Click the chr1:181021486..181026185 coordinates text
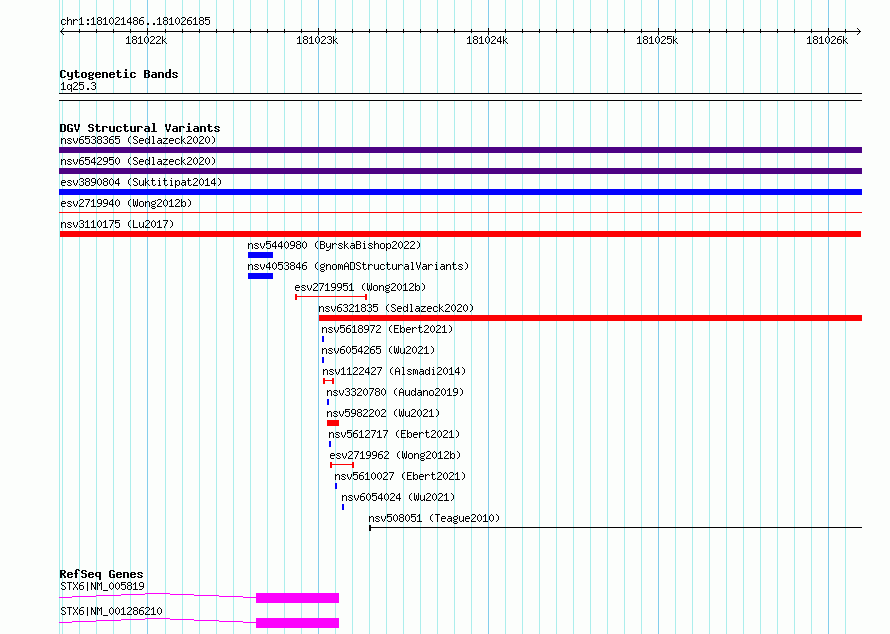Viewport: 890px width, 634px height. (135, 22)
